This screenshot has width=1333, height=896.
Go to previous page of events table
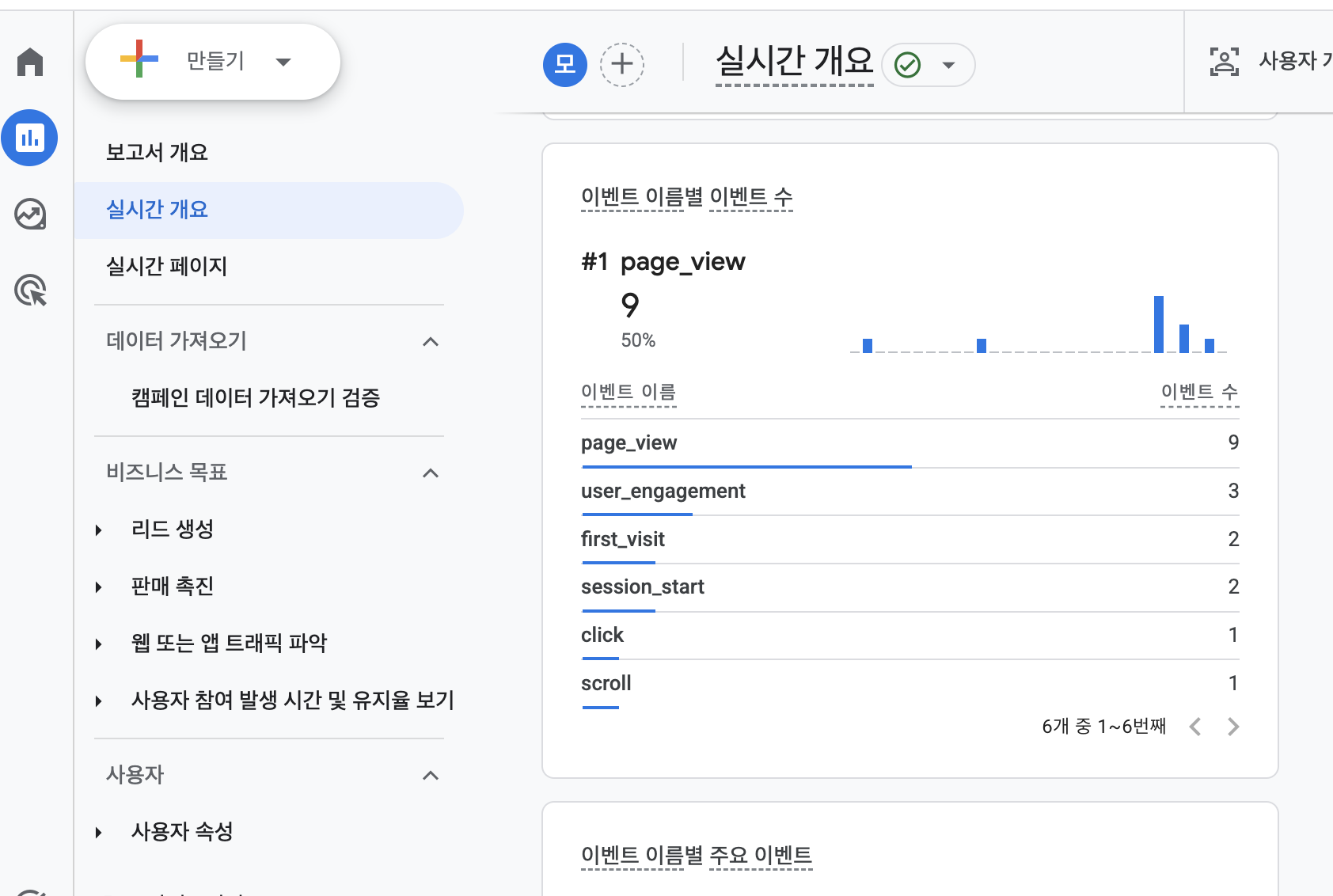pyautogui.click(x=1195, y=726)
